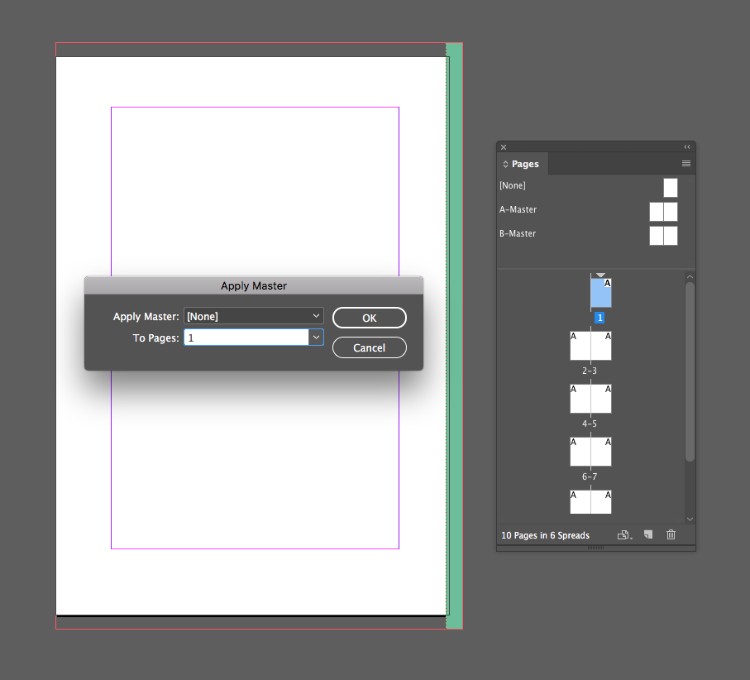The height and width of the screenshot is (680, 750).
Task: Select the spread 2-3 thumbnail
Action: (x=590, y=346)
